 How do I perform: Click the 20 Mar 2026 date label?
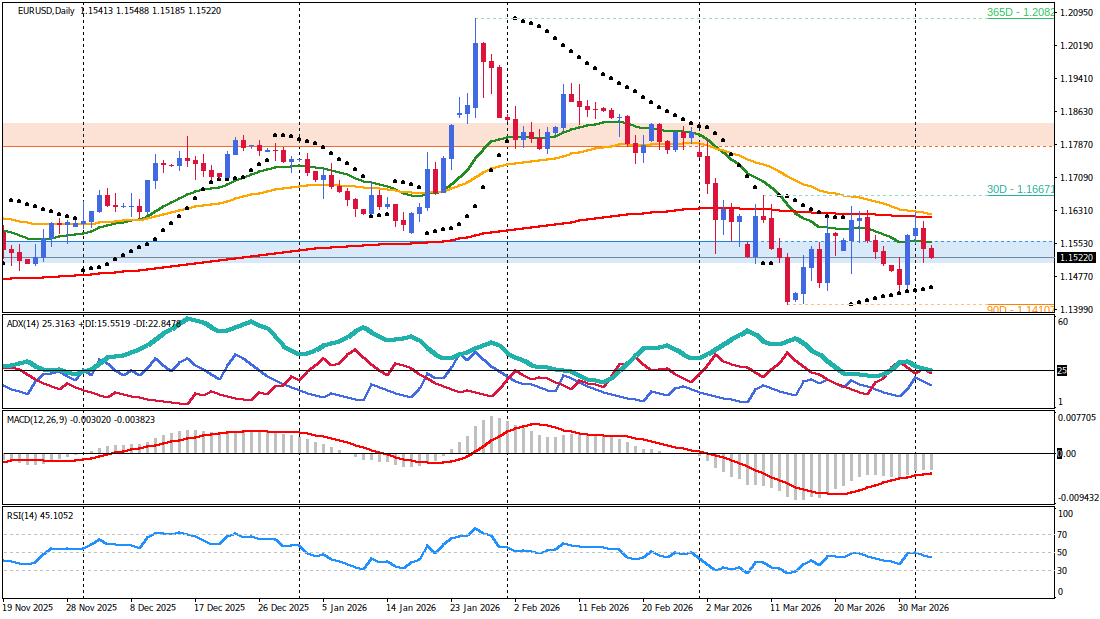(859, 608)
